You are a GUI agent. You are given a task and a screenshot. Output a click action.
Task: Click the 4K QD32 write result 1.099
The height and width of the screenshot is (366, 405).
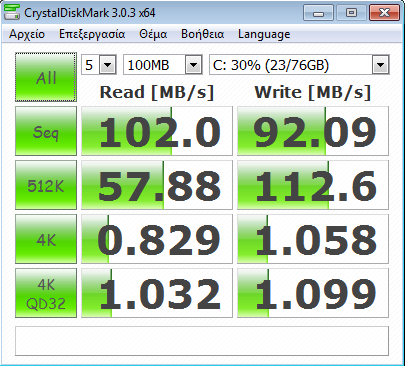click(x=313, y=293)
